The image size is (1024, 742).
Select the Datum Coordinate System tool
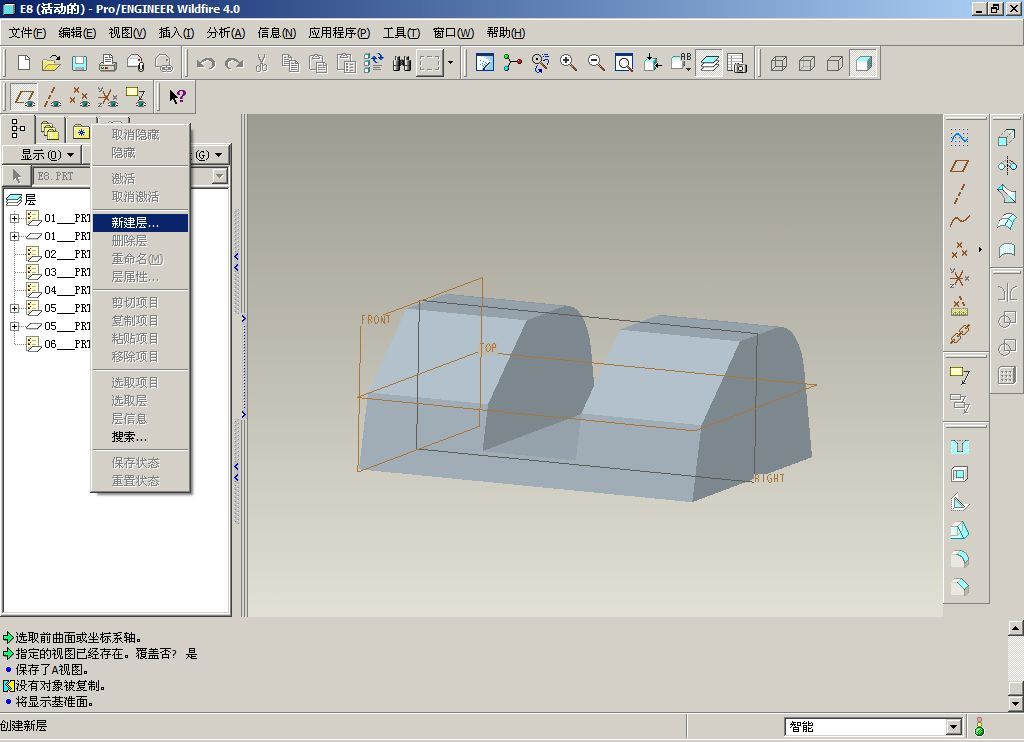(x=959, y=278)
